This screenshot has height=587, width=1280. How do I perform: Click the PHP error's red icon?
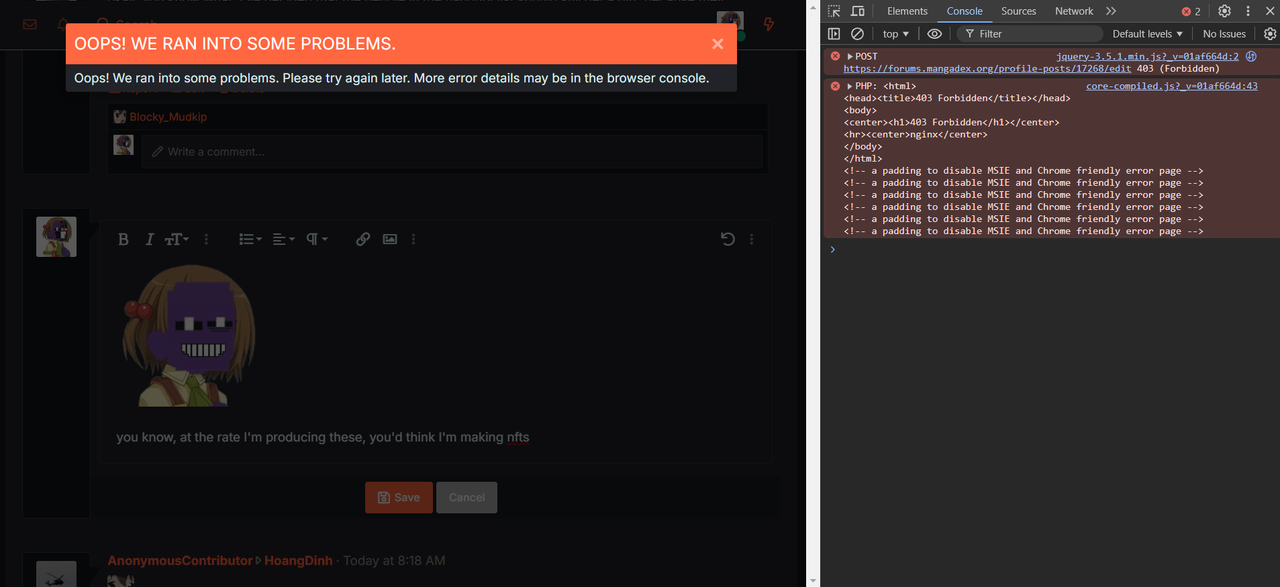pyautogui.click(x=835, y=87)
